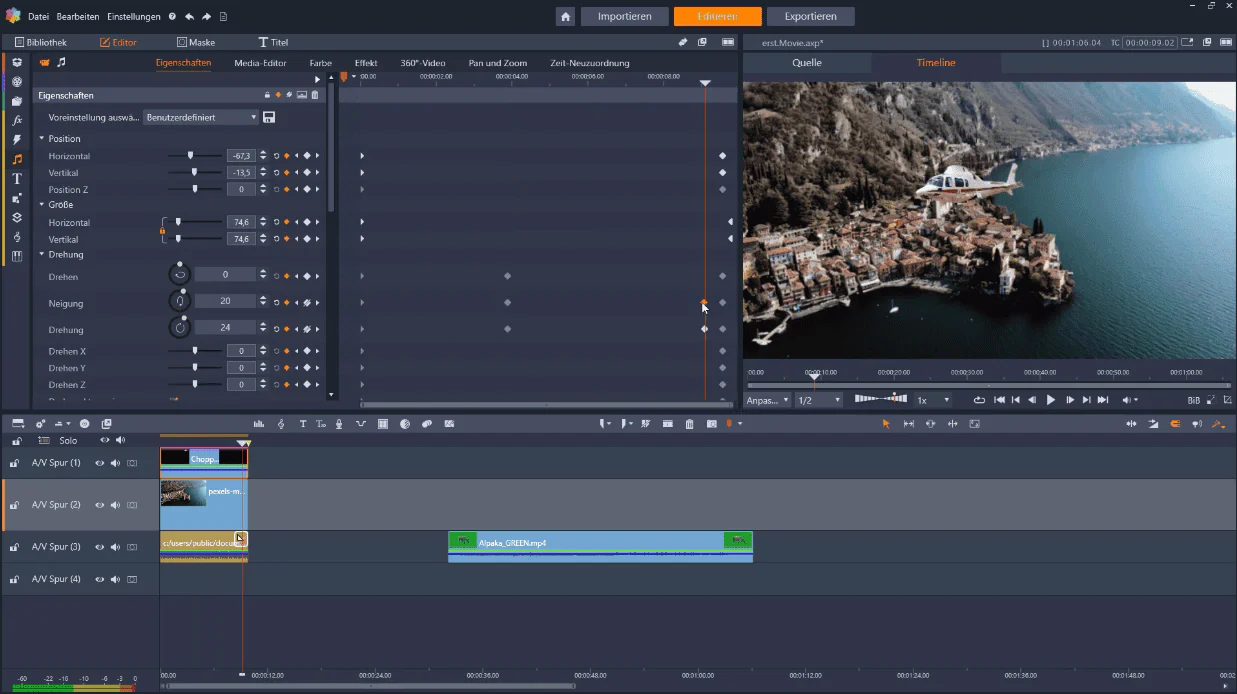
Task: Mute speaker on A/V Spur (3)
Action: point(115,547)
